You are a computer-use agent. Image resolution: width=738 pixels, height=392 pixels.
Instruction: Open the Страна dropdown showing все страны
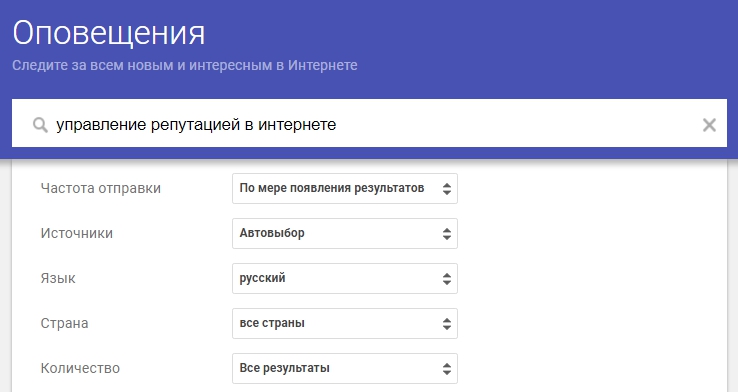click(345, 323)
